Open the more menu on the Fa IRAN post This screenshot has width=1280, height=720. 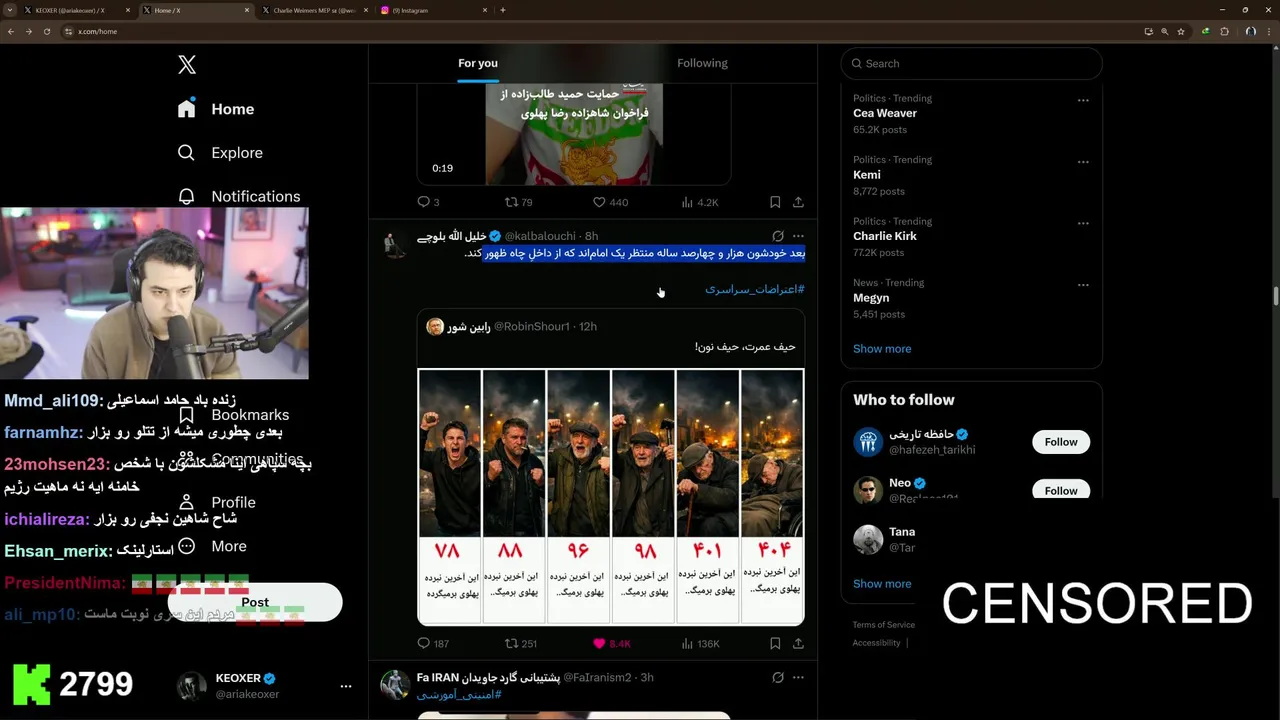coord(798,677)
